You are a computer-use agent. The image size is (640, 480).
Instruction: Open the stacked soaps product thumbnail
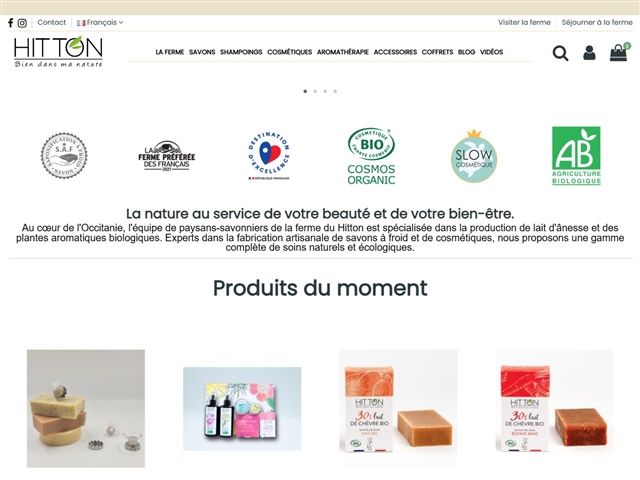point(86,409)
